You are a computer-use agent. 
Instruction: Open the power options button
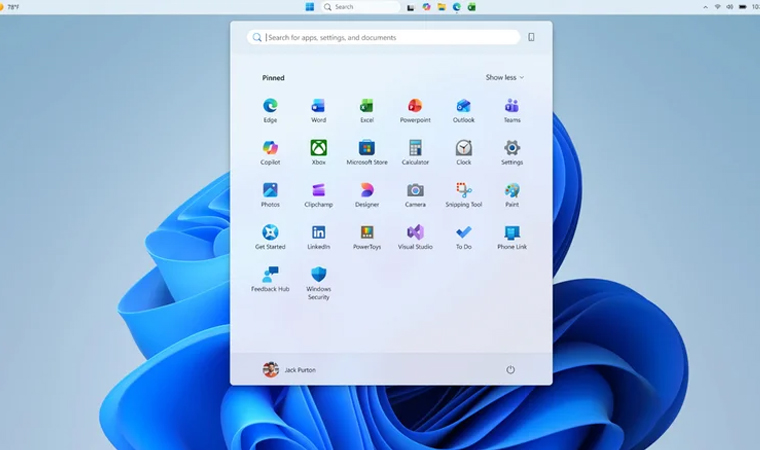tap(510, 370)
